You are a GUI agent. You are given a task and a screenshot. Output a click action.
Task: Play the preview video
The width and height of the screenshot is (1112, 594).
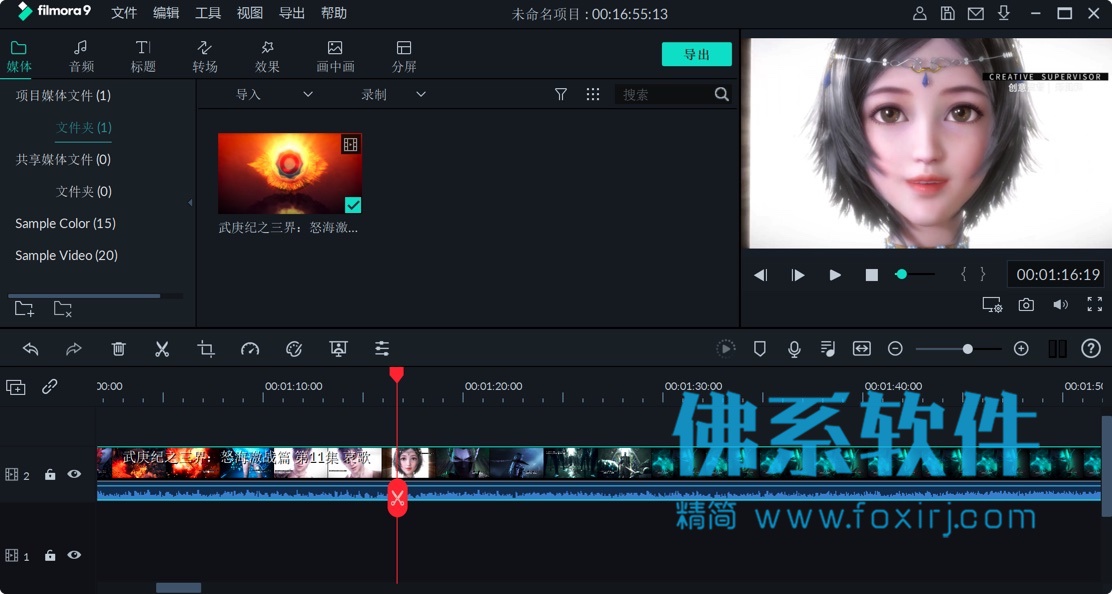[835, 275]
